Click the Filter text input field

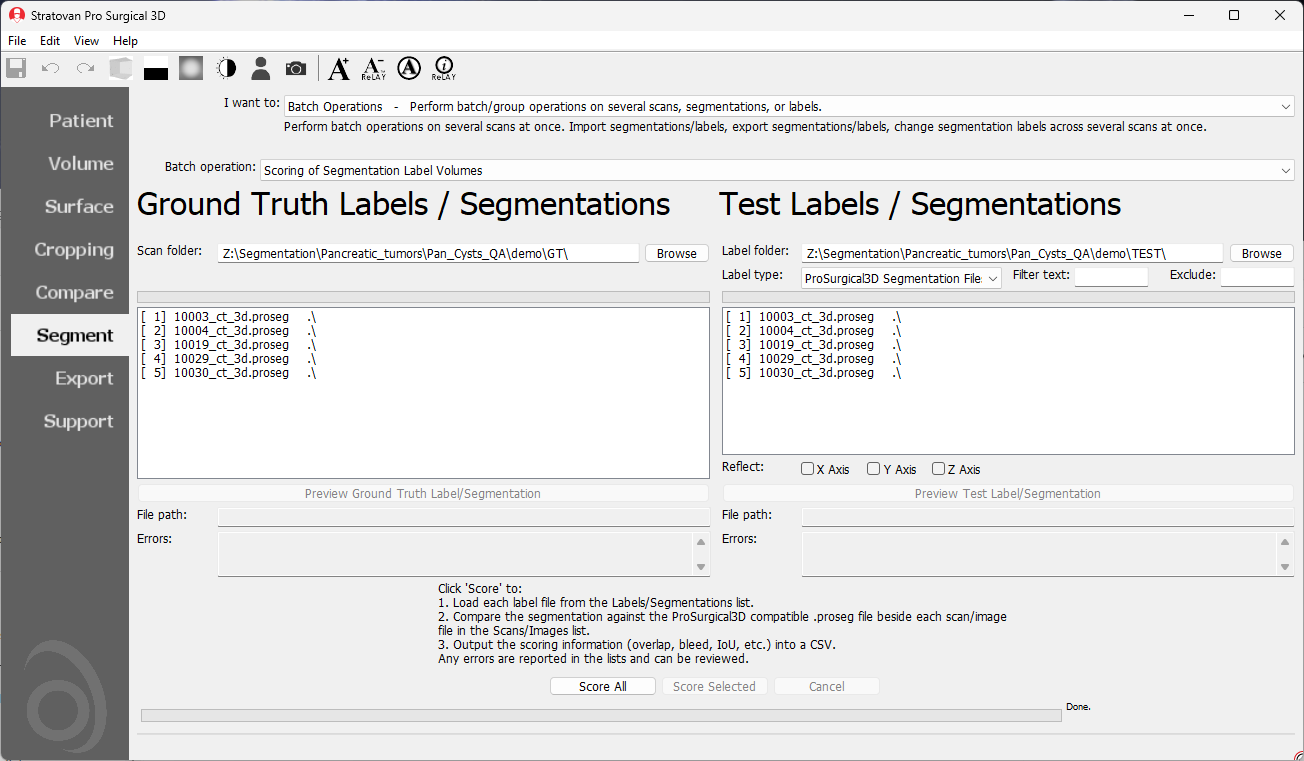click(x=1111, y=277)
